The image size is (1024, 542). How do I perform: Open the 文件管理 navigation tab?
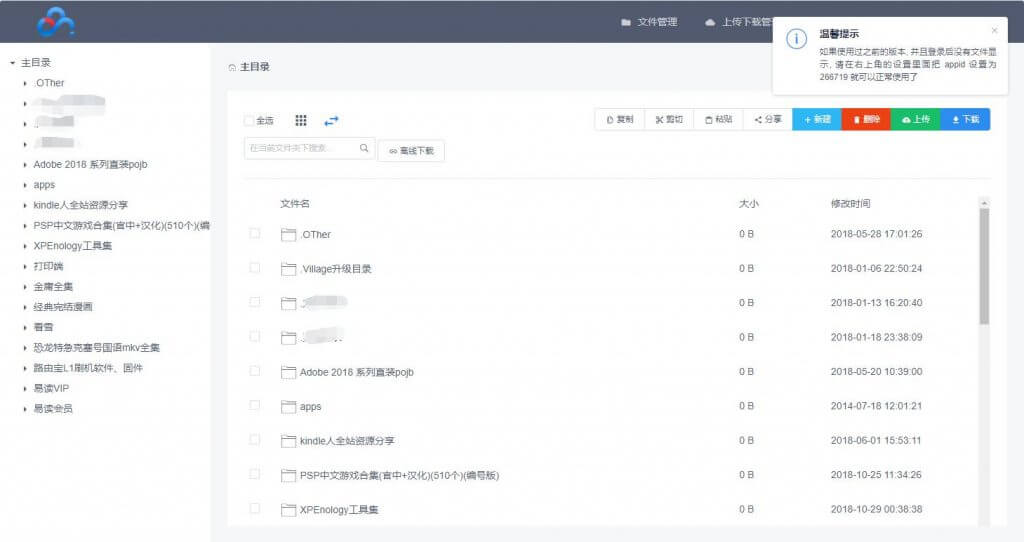pyautogui.click(x=649, y=22)
